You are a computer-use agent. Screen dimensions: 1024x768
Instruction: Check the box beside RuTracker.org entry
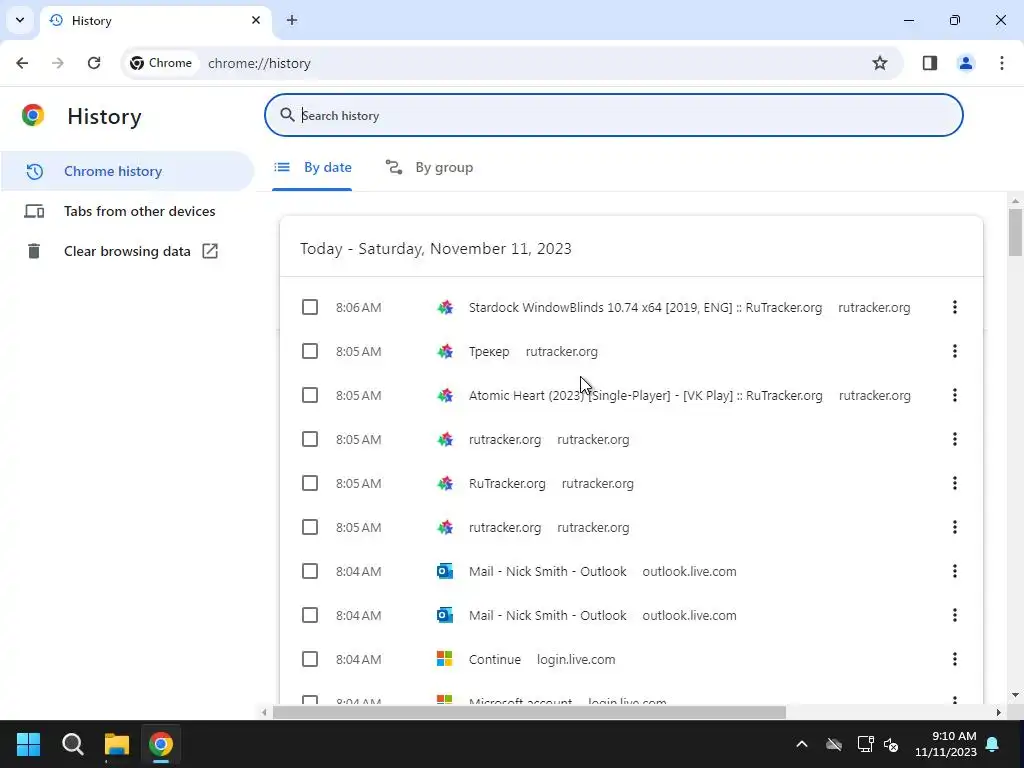coord(310,483)
